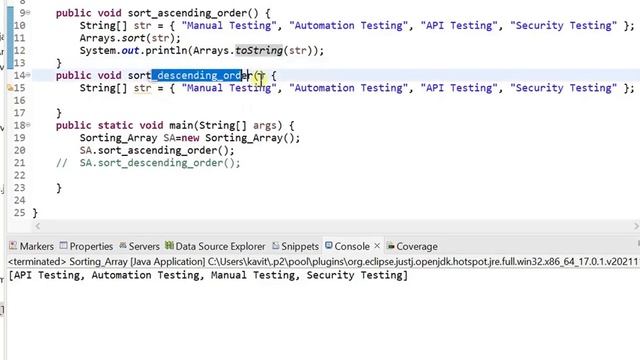Click "Manual Testing" string on line 15
Screen dimensions: 640x360
point(229,88)
